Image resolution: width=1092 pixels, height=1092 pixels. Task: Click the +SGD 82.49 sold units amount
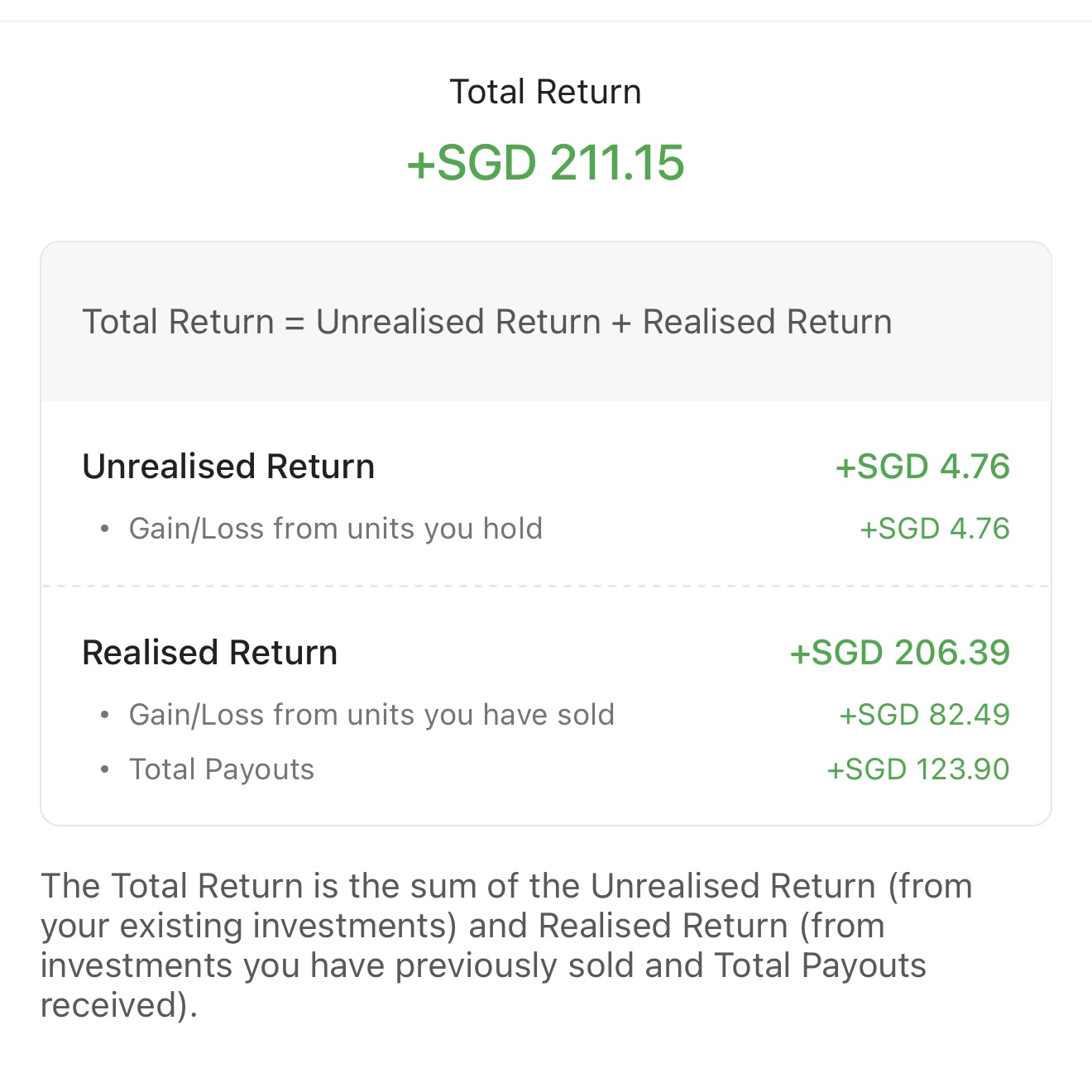pos(925,715)
